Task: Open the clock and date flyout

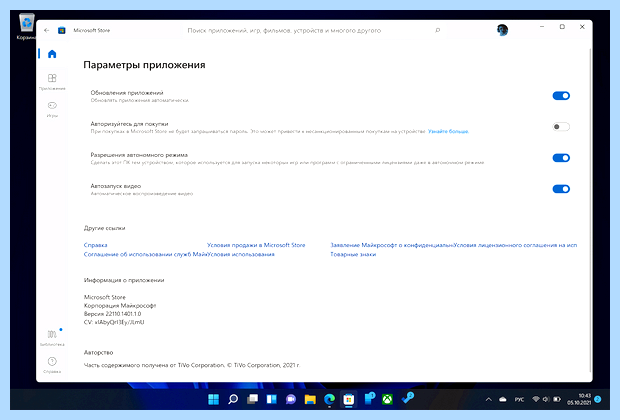Action: click(579, 399)
